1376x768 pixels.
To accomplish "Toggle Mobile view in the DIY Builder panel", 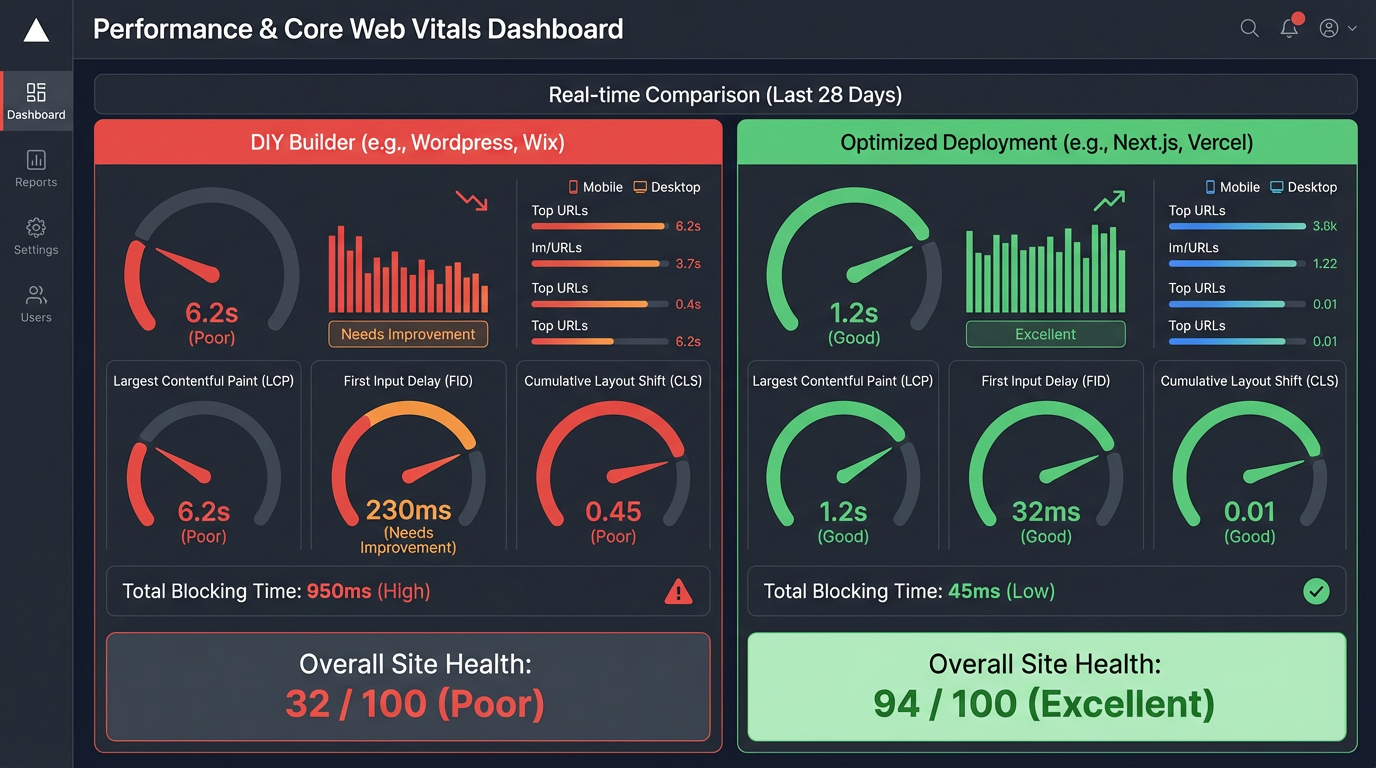I will click(595, 187).
